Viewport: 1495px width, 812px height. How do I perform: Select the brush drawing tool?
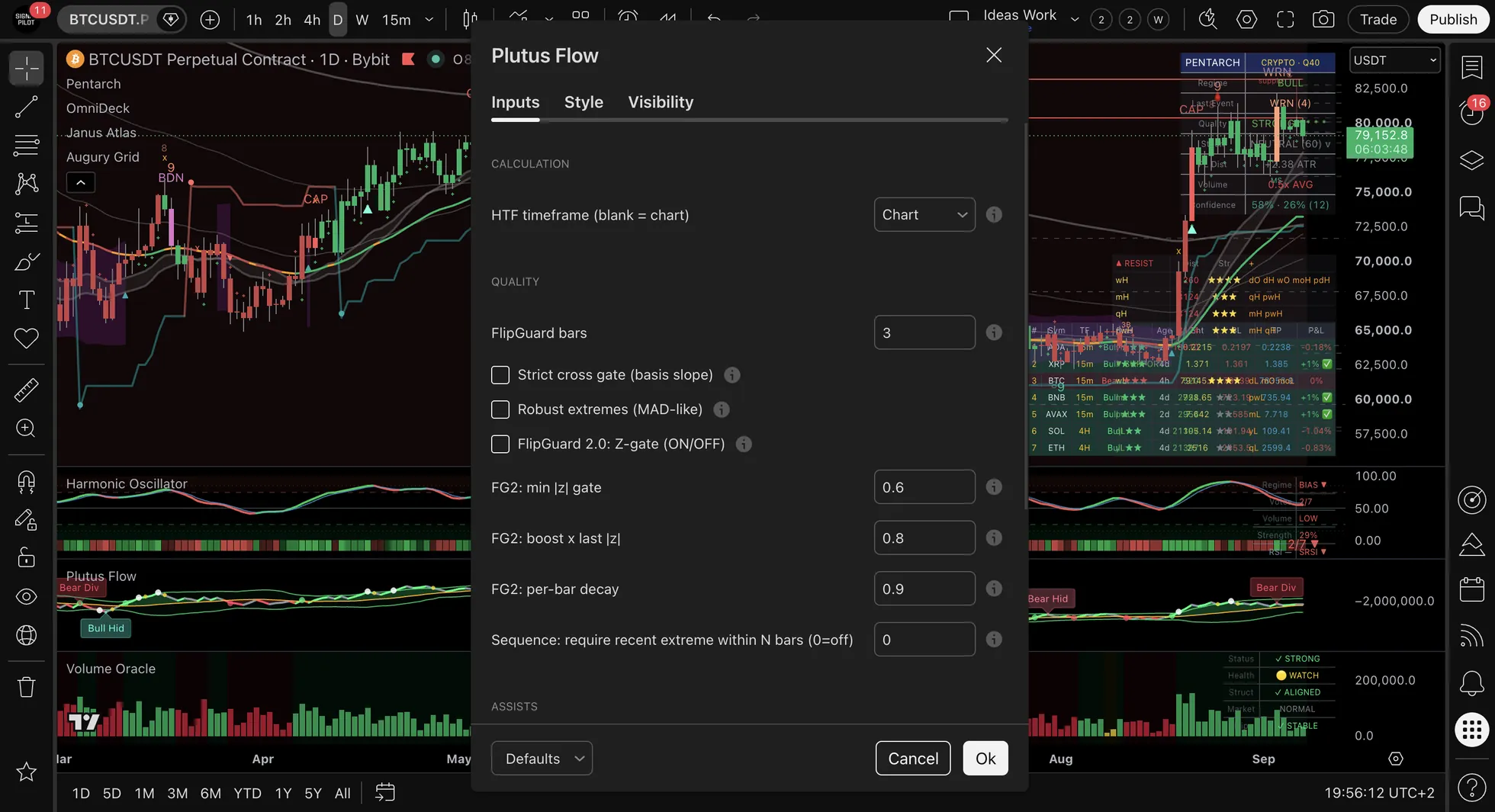click(27, 262)
